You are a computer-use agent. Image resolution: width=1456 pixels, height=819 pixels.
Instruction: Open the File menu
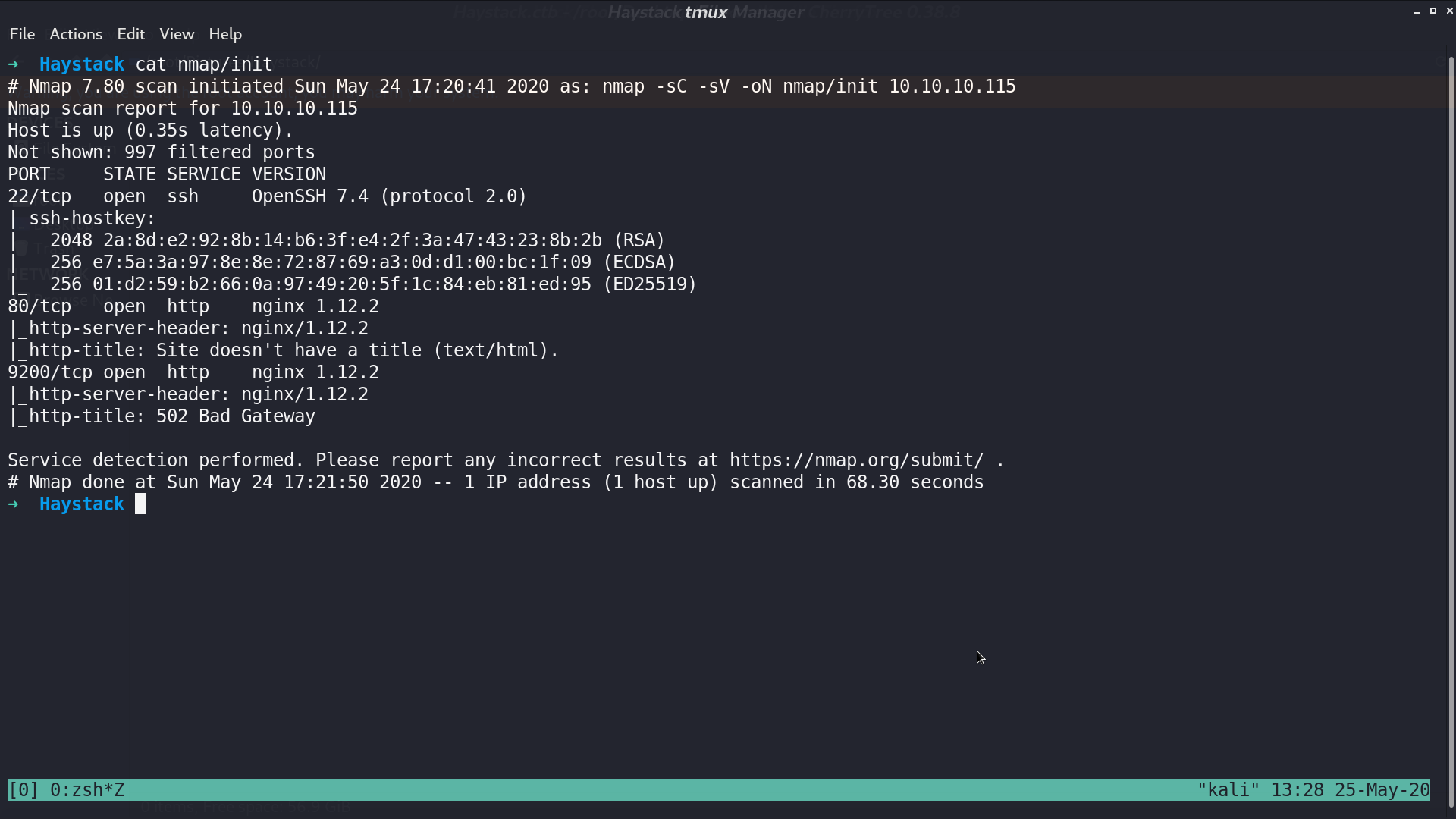click(x=22, y=34)
